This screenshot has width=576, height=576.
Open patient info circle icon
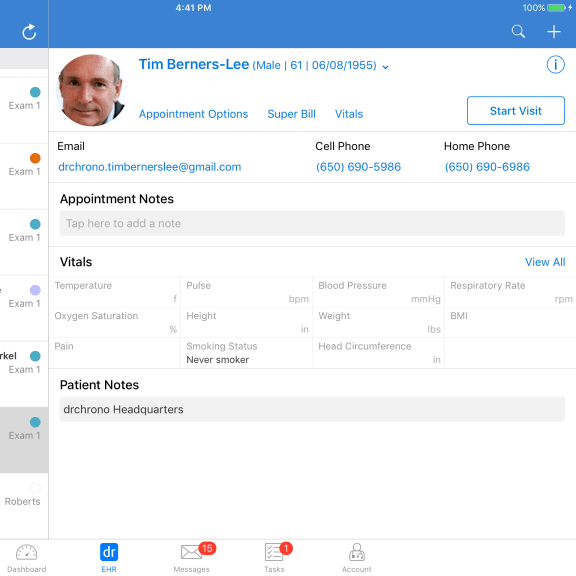tap(555, 65)
